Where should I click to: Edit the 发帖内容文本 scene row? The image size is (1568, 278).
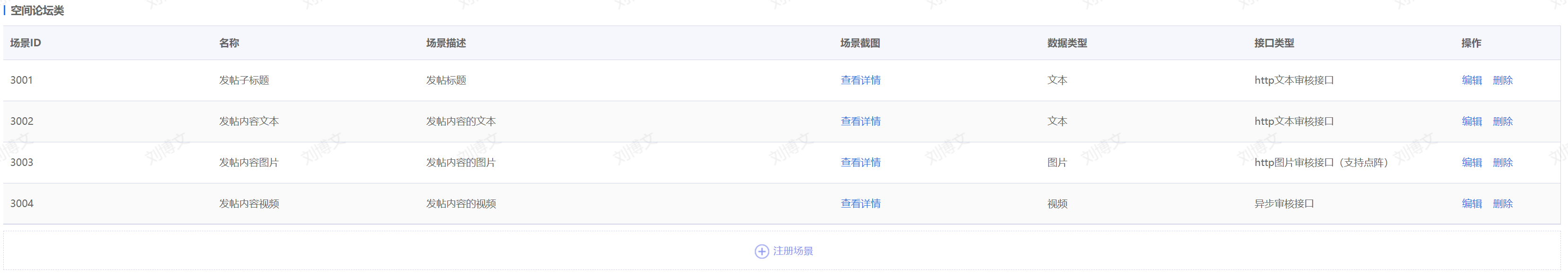click(x=1471, y=122)
